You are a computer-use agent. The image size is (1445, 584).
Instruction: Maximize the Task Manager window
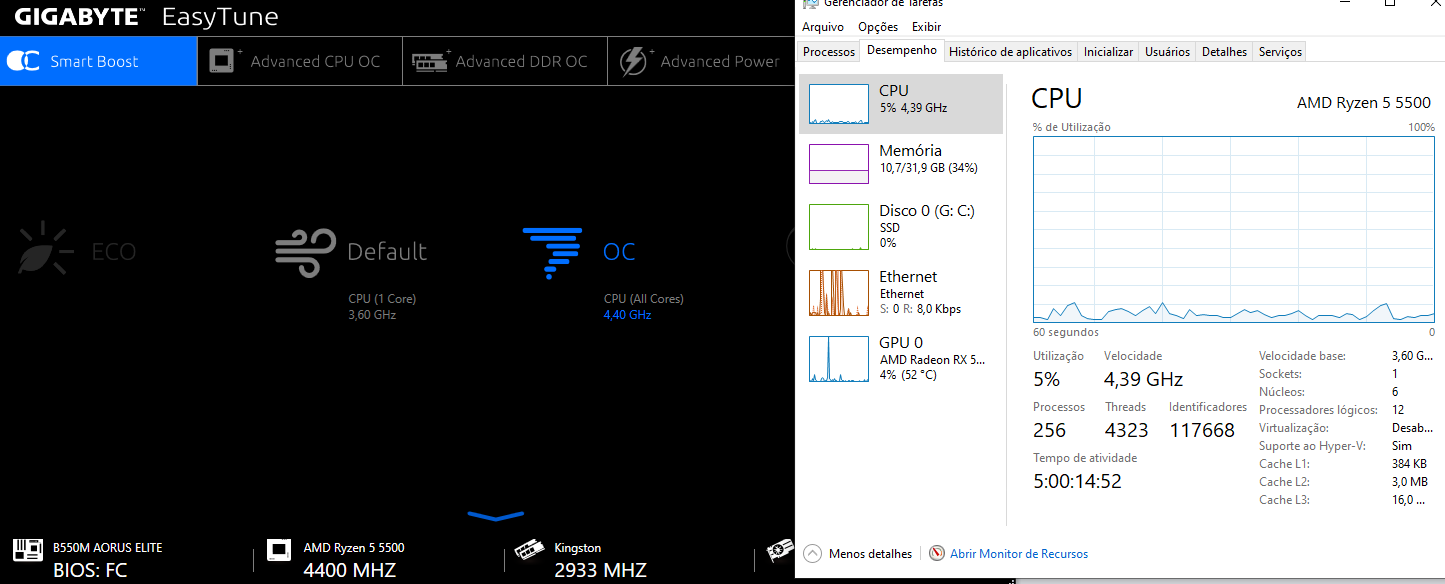point(1390,3)
